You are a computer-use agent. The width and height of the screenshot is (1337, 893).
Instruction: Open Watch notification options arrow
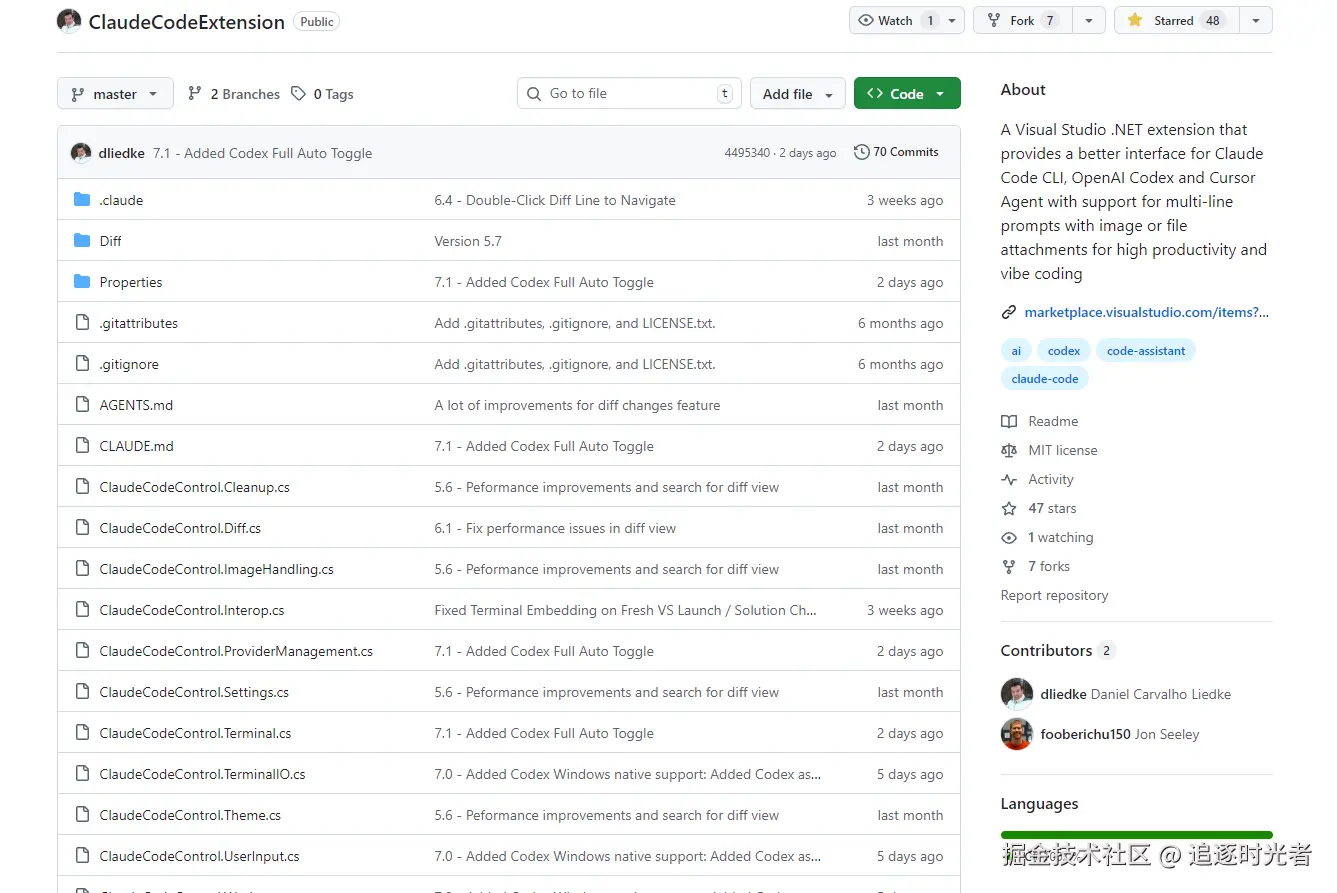click(x=953, y=20)
